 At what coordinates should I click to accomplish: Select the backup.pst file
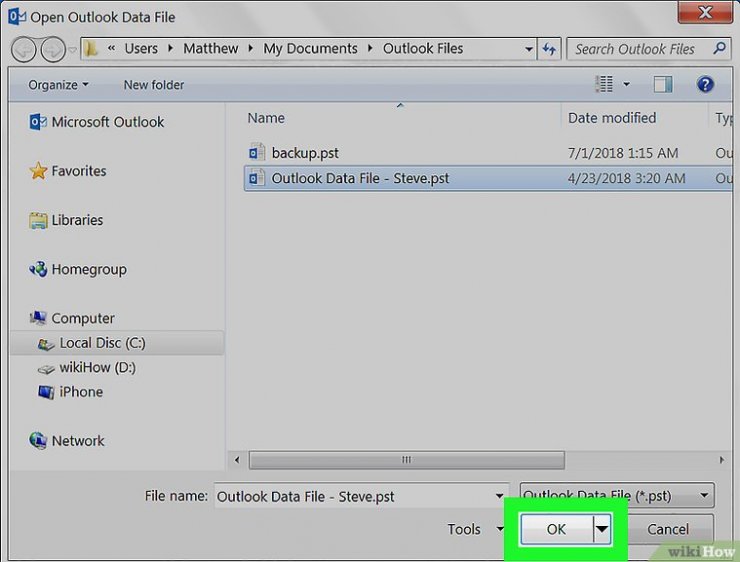(x=305, y=153)
